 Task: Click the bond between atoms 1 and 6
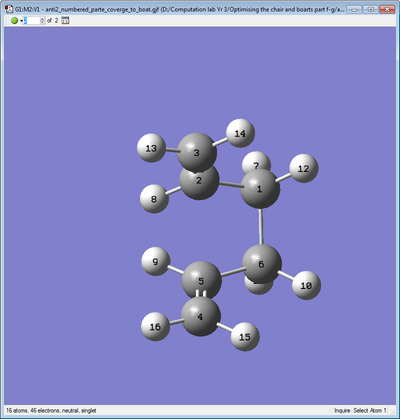261,227
